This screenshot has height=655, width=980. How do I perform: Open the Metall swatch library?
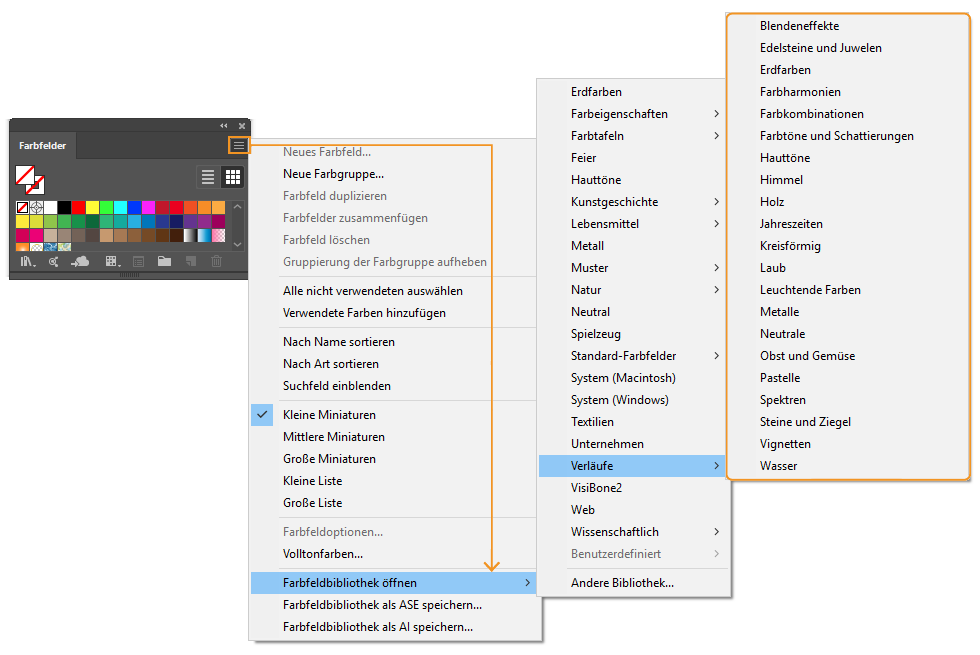(x=632, y=246)
